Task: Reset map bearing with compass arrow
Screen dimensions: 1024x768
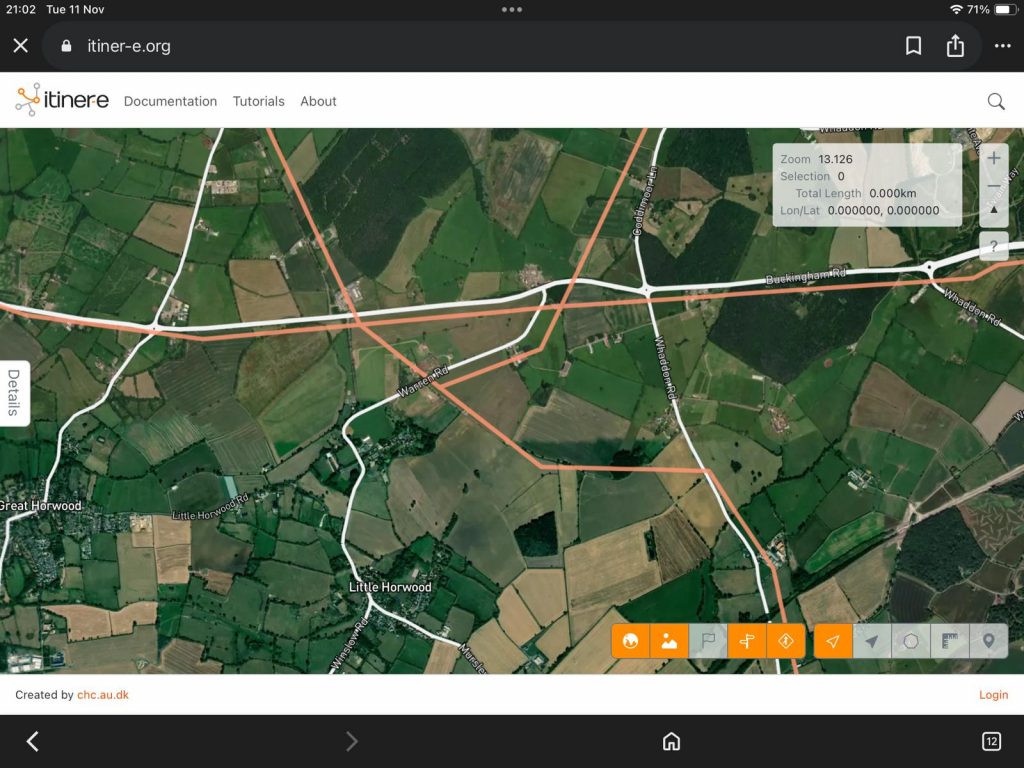Action: tap(993, 210)
